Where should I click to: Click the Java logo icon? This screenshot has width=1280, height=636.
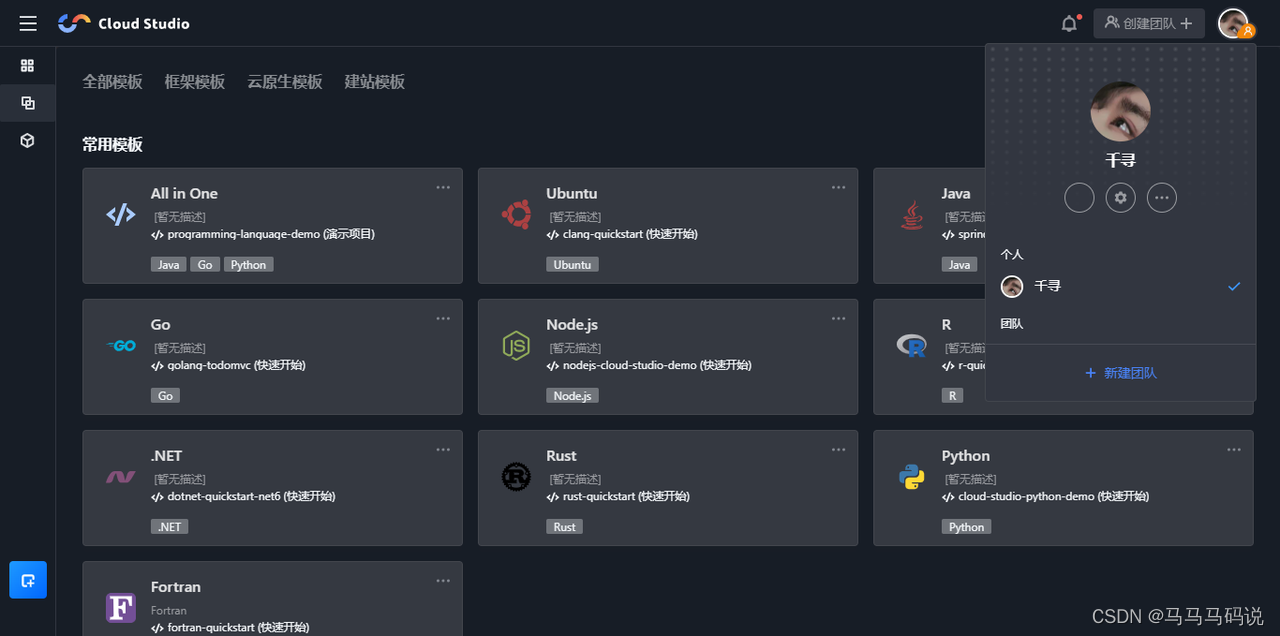[911, 214]
